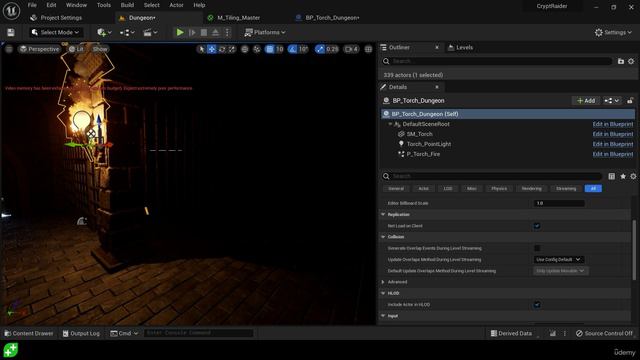
Task: Open the File menu
Action: (x=32, y=5)
